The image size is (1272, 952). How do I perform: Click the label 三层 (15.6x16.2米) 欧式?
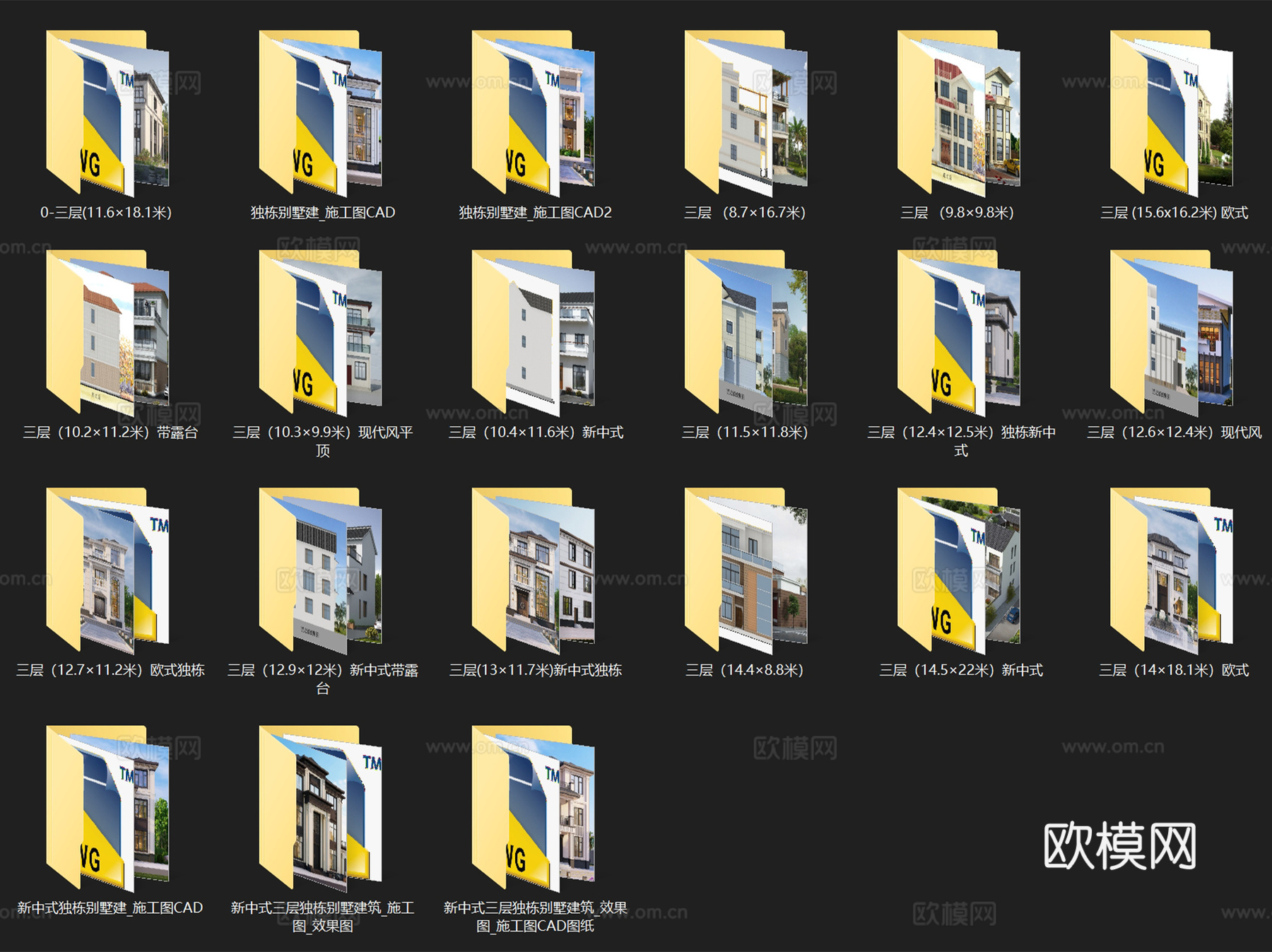point(1174,213)
